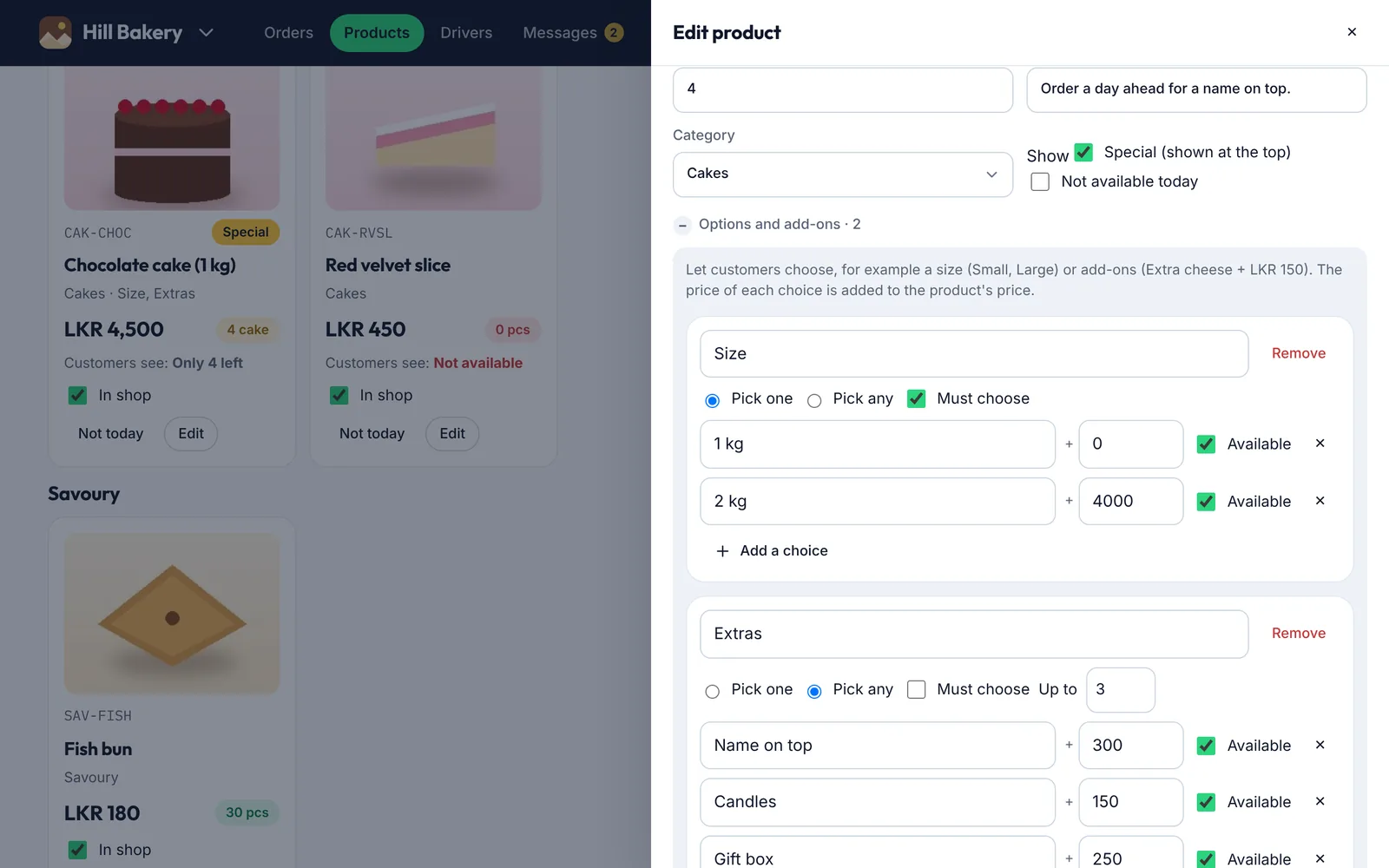Check Must choose for Extras
The height and width of the screenshot is (868, 1389).
tap(916, 689)
